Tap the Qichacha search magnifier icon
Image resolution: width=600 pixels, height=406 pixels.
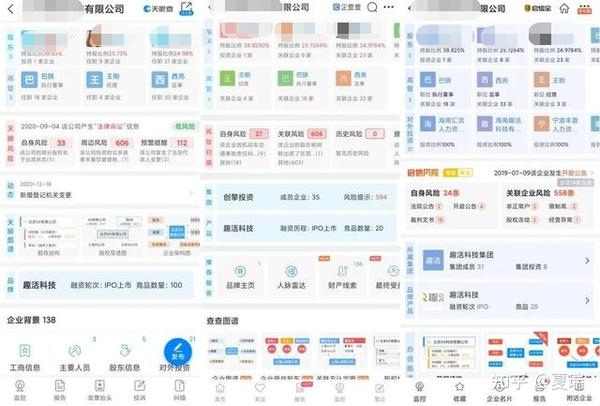[x=372, y=7]
